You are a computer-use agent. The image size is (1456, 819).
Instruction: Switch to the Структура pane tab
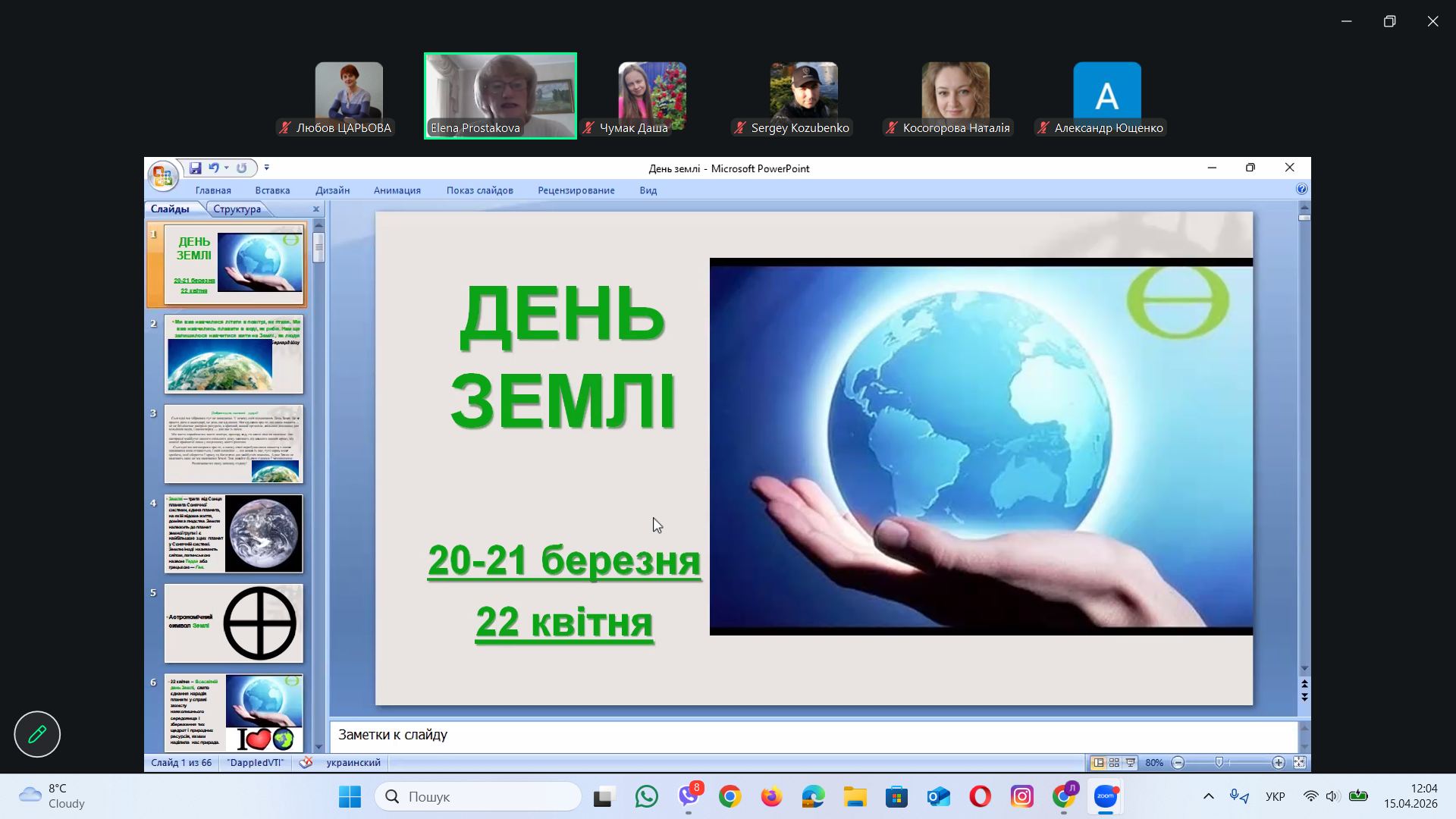[237, 209]
